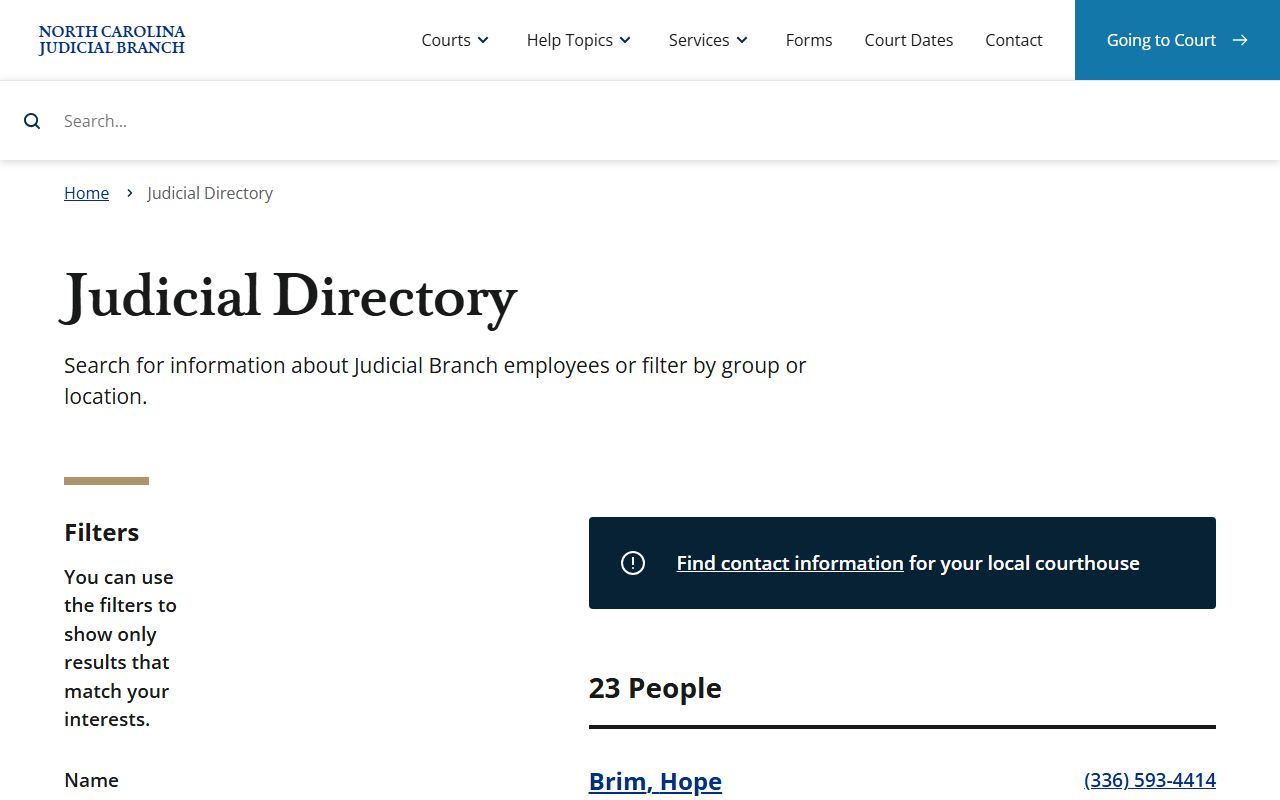Click the Judicial Directory breadcrumb text
Viewport: 1280px width, 800px height.
(210, 193)
